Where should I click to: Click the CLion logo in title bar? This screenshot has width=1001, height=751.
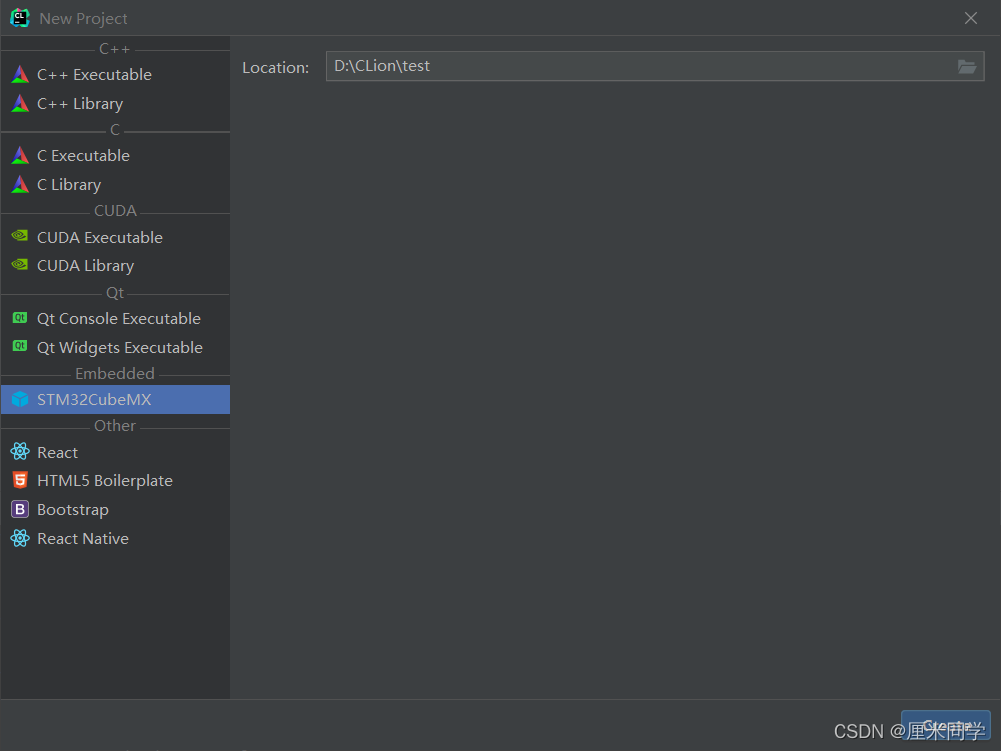pos(20,18)
